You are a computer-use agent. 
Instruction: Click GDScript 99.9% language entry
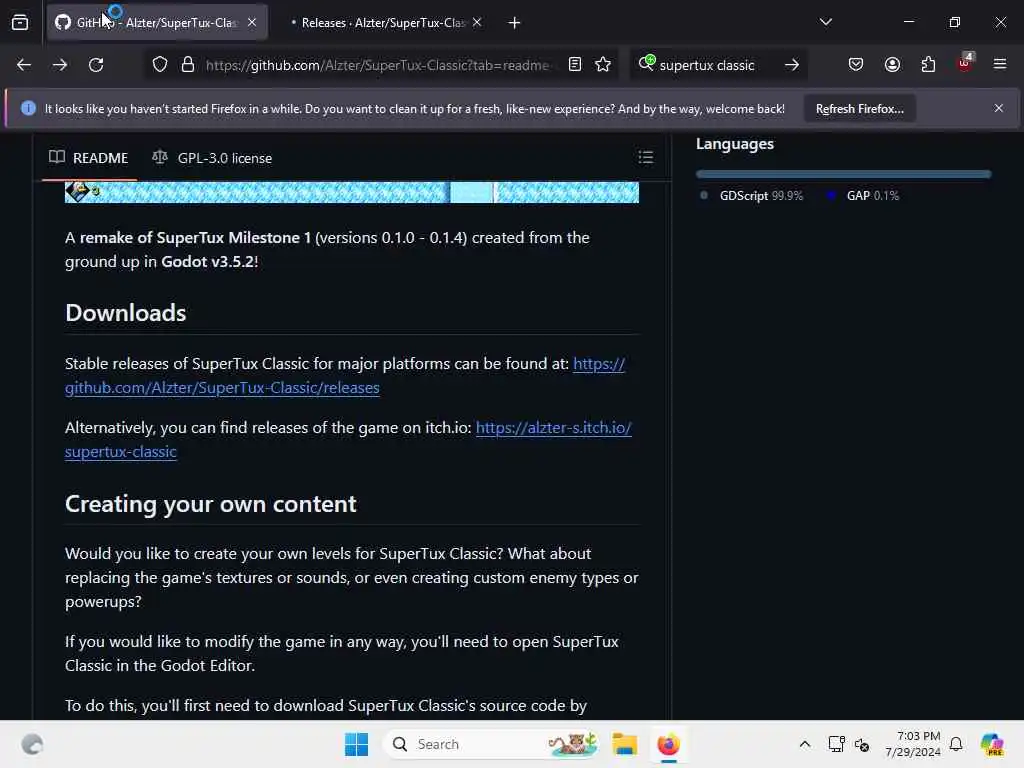(751, 195)
